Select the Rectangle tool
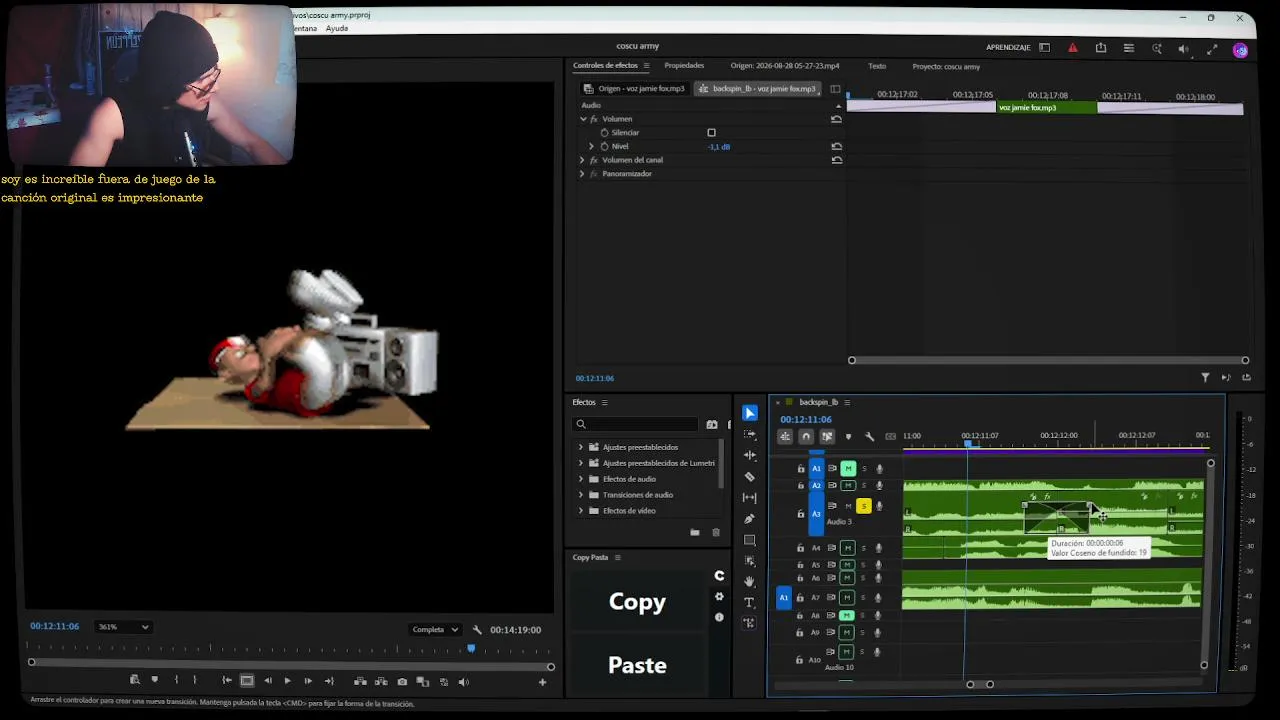The image size is (1280, 720). 750,540
